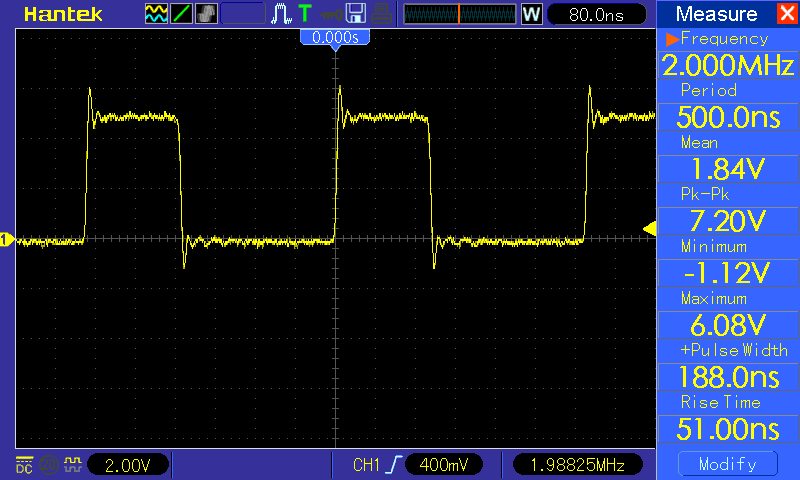Viewport: 800px width, 480px height.
Task: Click the green T trigger status icon
Action: [305, 13]
